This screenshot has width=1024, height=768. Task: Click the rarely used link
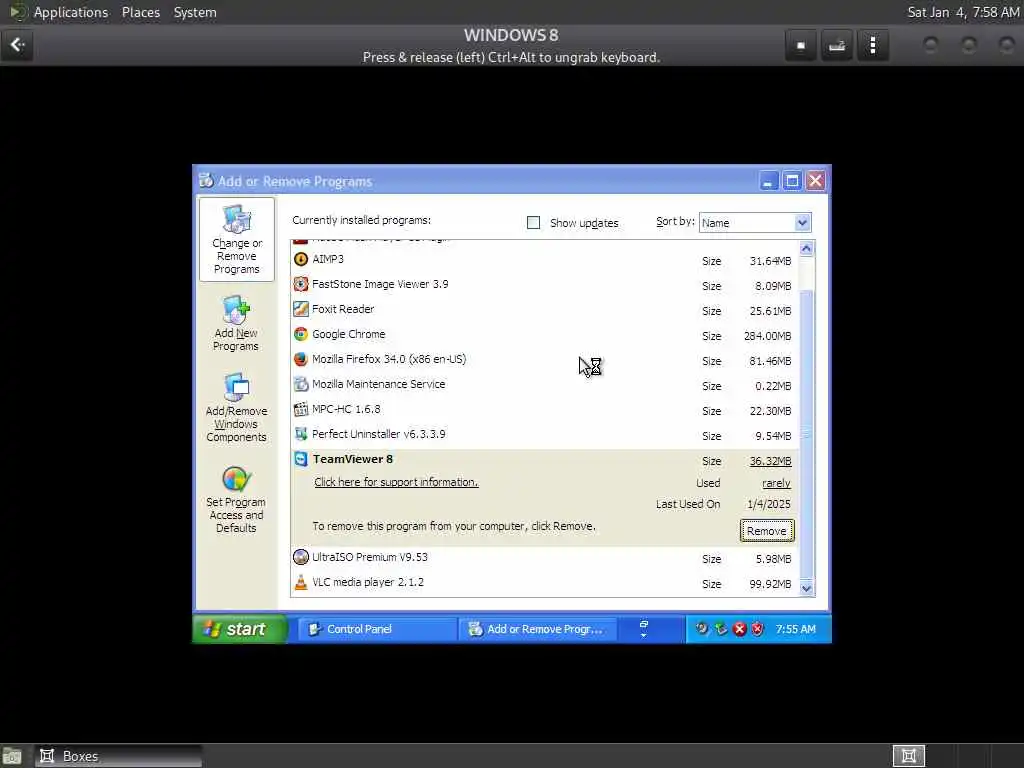776,483
